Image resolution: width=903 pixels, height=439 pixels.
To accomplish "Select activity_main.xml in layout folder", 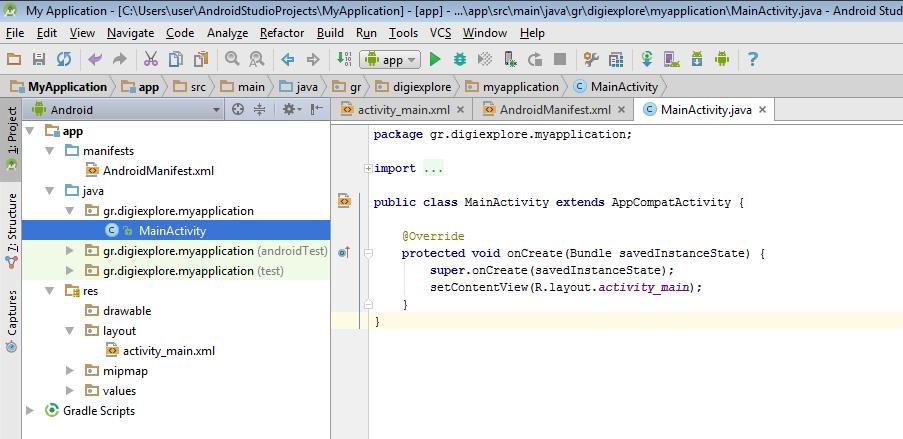I will click(x=160, y=351).
